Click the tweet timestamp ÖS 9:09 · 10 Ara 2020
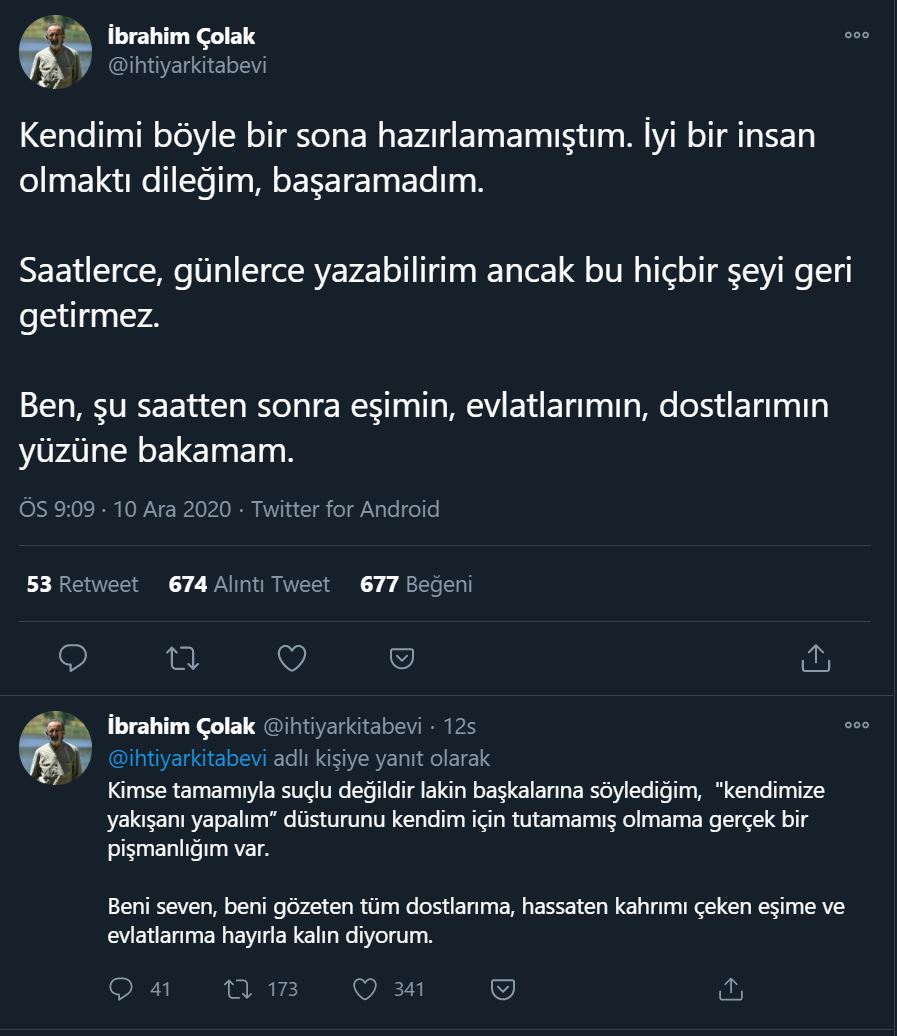This screenshot has height=1036, width=897. click(124, 509)
